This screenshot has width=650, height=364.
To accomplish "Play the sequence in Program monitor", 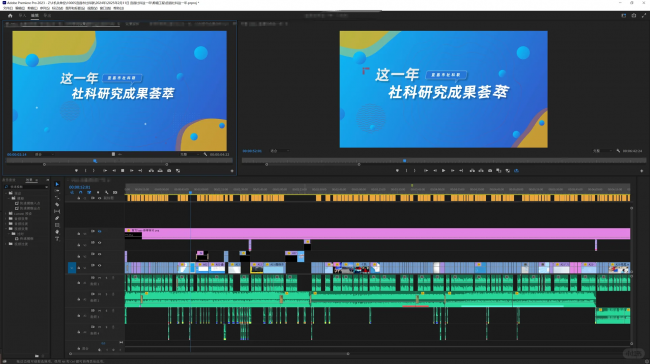I will click(x=444, y=170).
